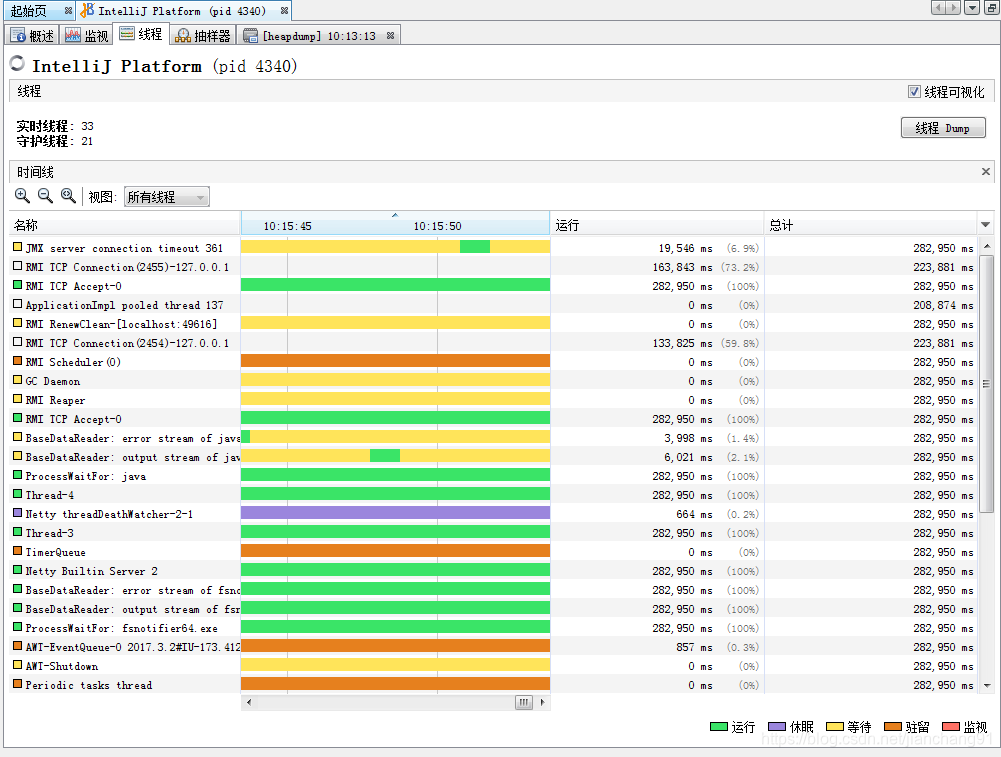Click the vertical scrollbar thumb of thread list
This screenshot has height=757, width=1001.
987,384
